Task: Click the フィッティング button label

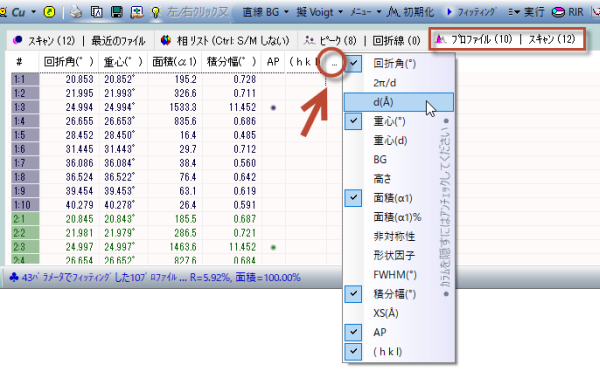Action: [x=476, y=12]
